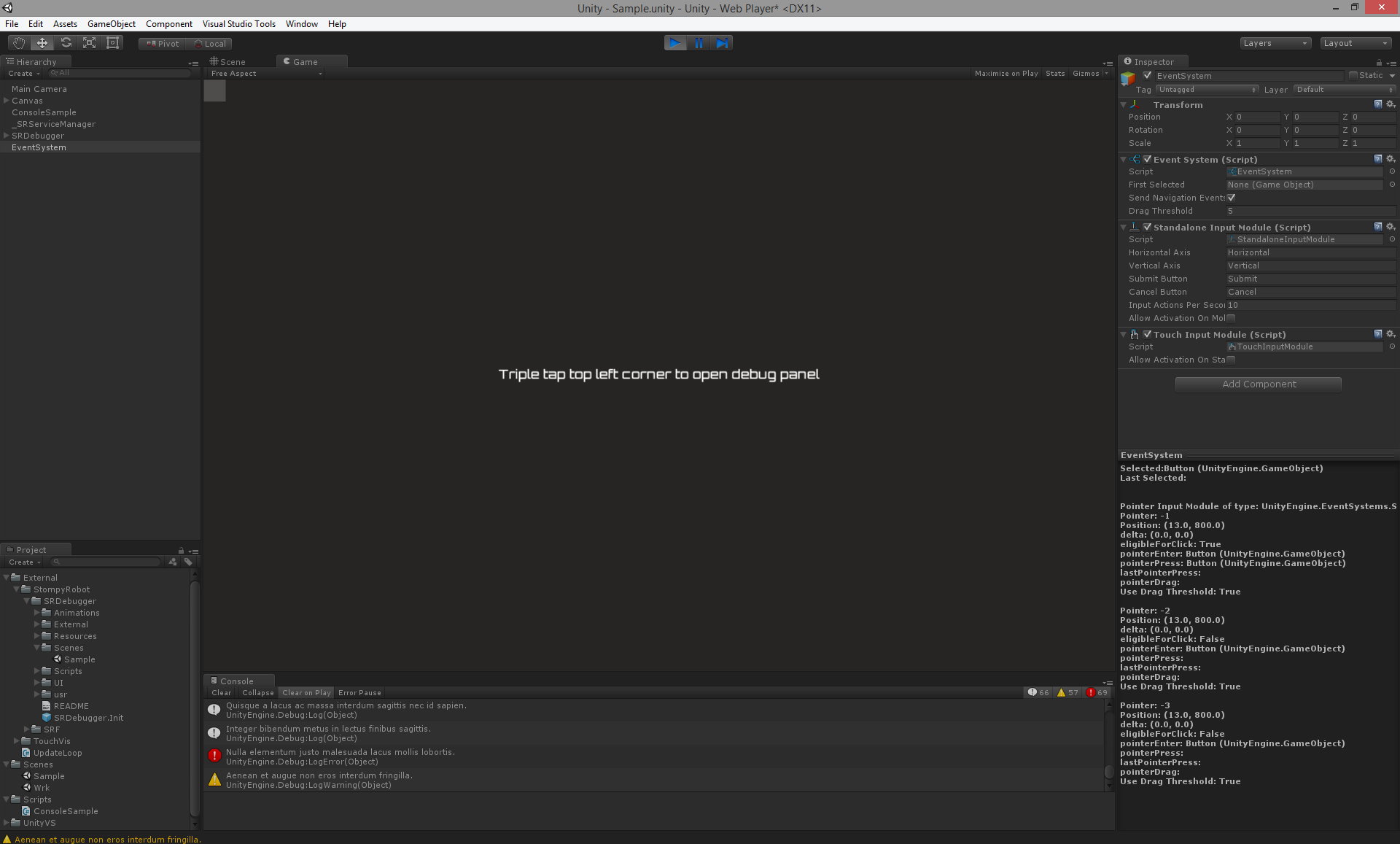
Task: Click Project search by type icon
Action: point(173,562)
